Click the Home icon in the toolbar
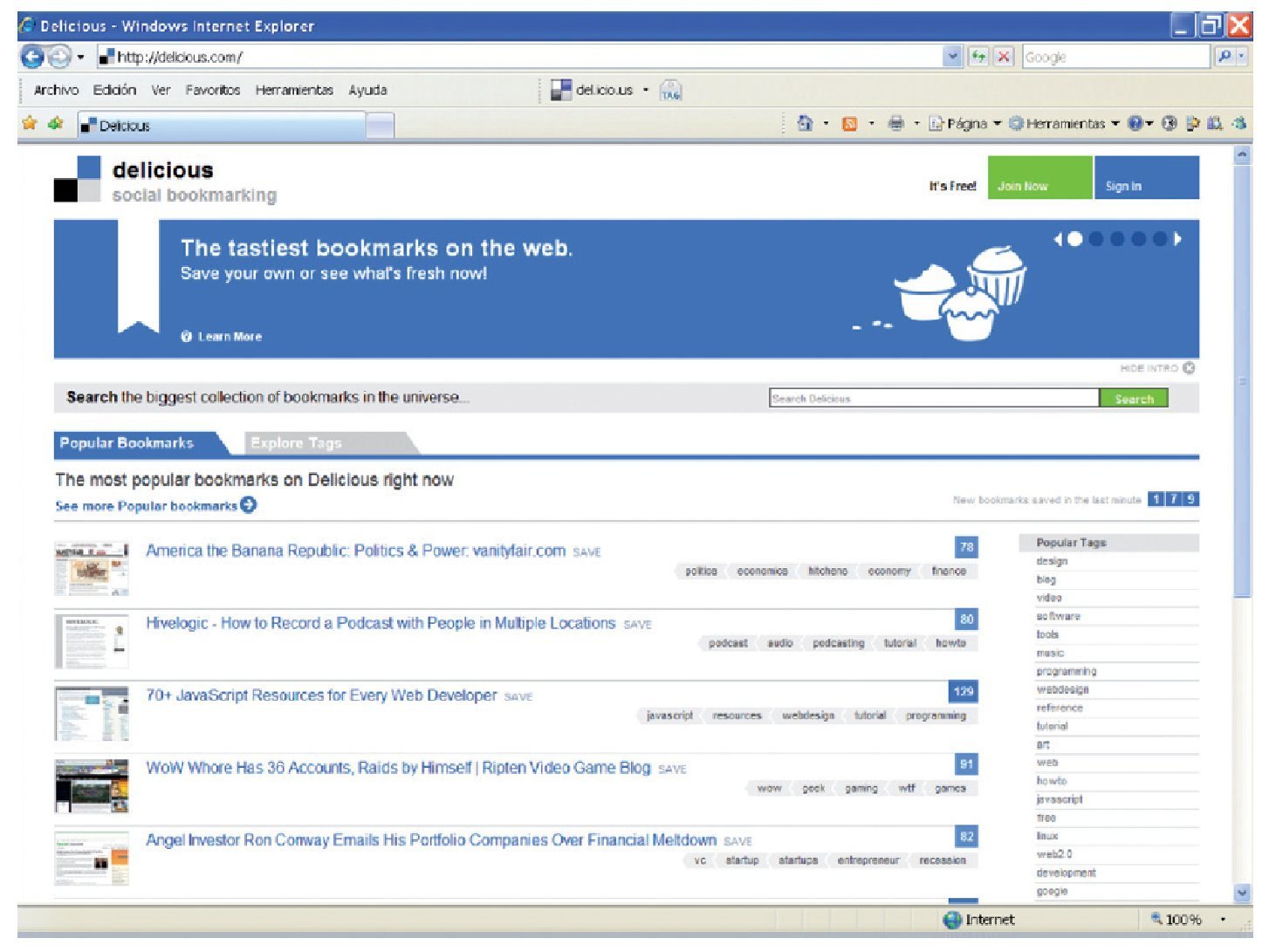1269x952 pixels. [805, 124]
